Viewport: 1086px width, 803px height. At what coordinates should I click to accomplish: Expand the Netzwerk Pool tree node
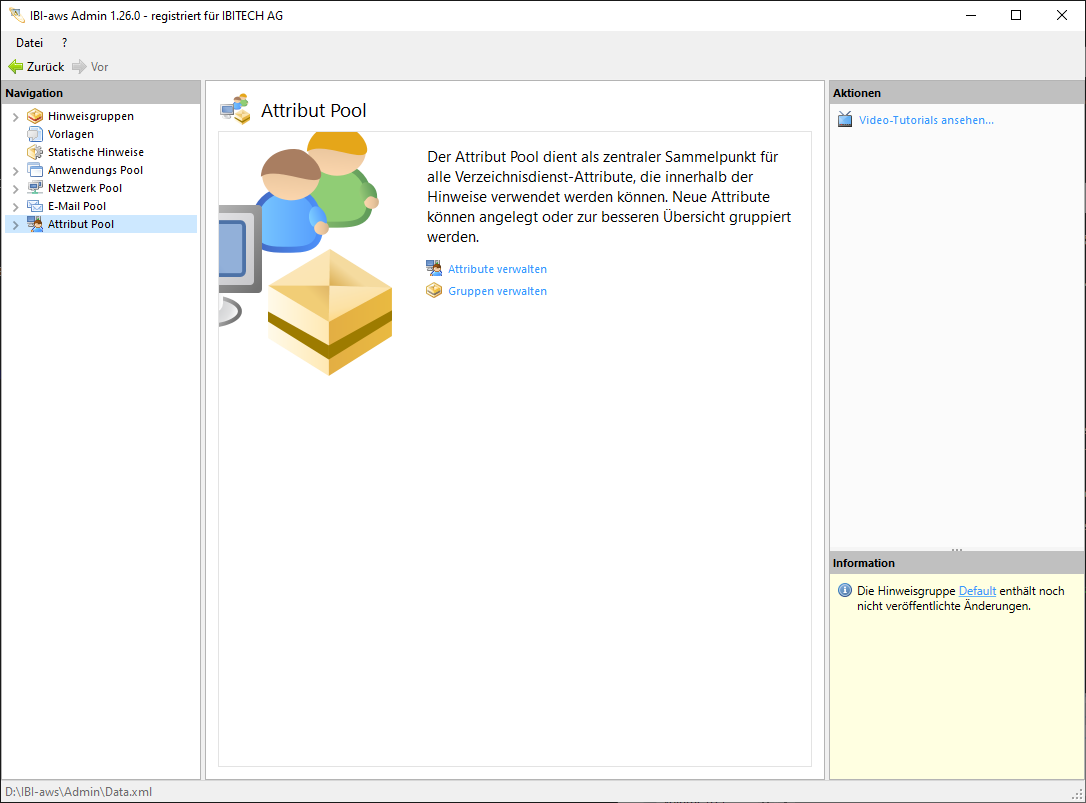15,189
